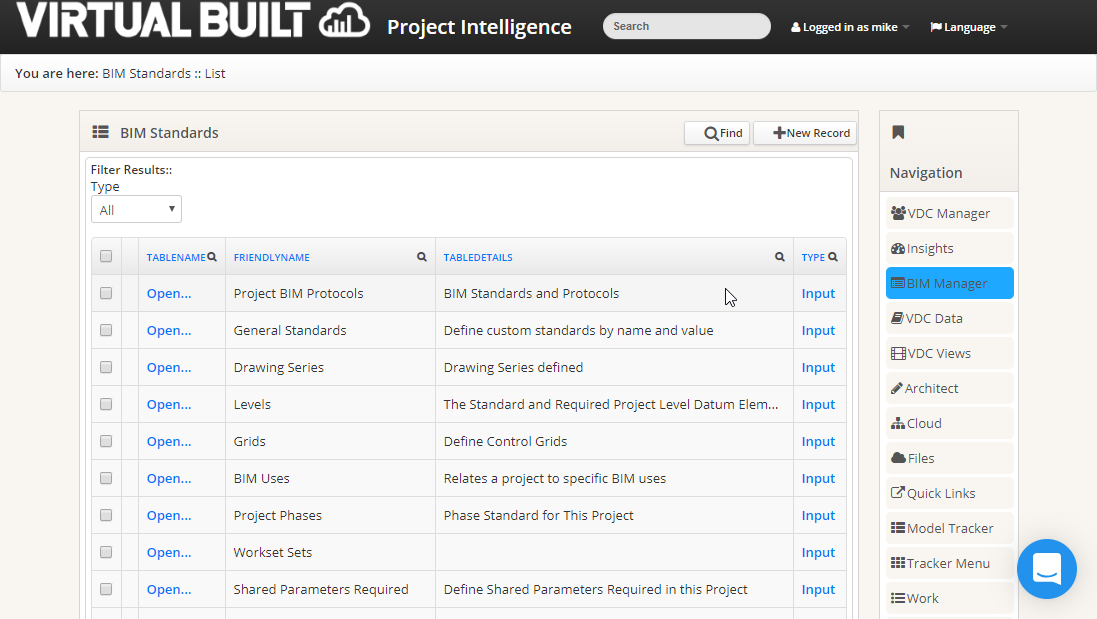Viewport: 1097px width, 619px height.
Task: Open the General Standards record
Action: (169, 331)
